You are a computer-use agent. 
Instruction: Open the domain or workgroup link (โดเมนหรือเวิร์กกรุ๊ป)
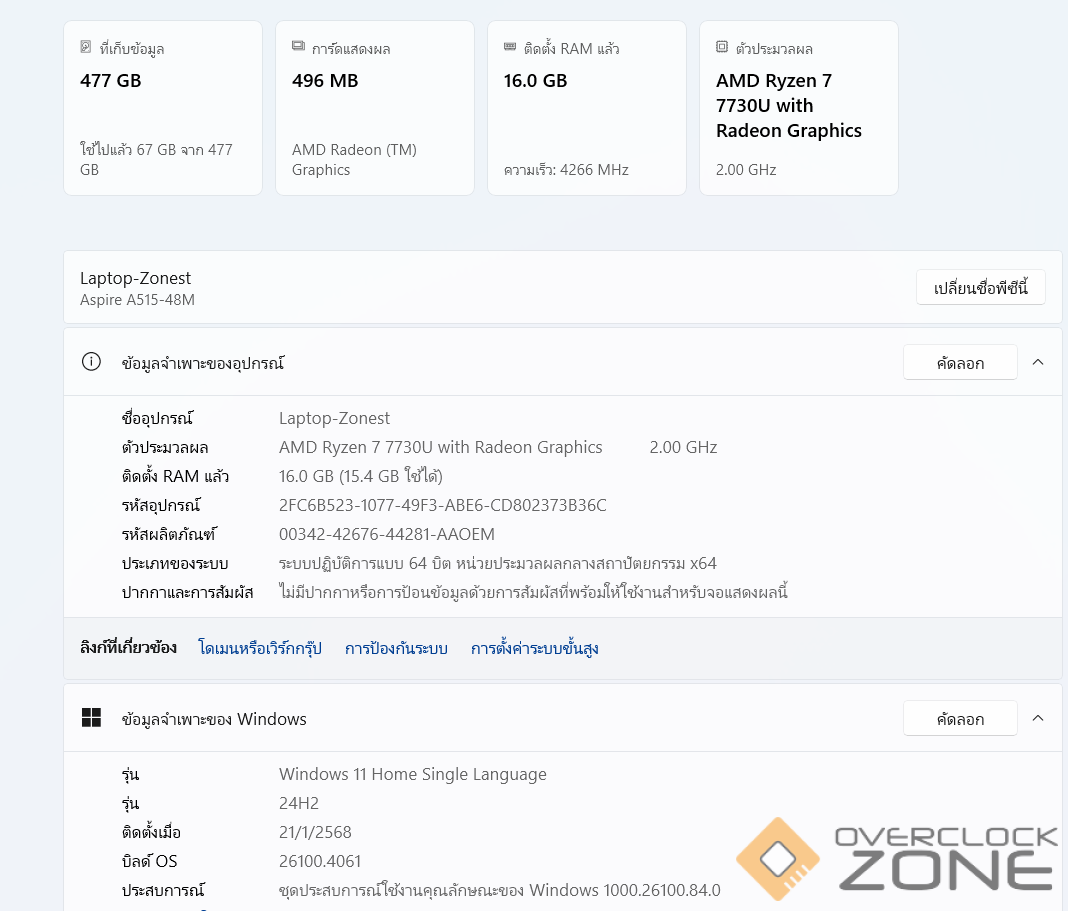tap(260, 649)
